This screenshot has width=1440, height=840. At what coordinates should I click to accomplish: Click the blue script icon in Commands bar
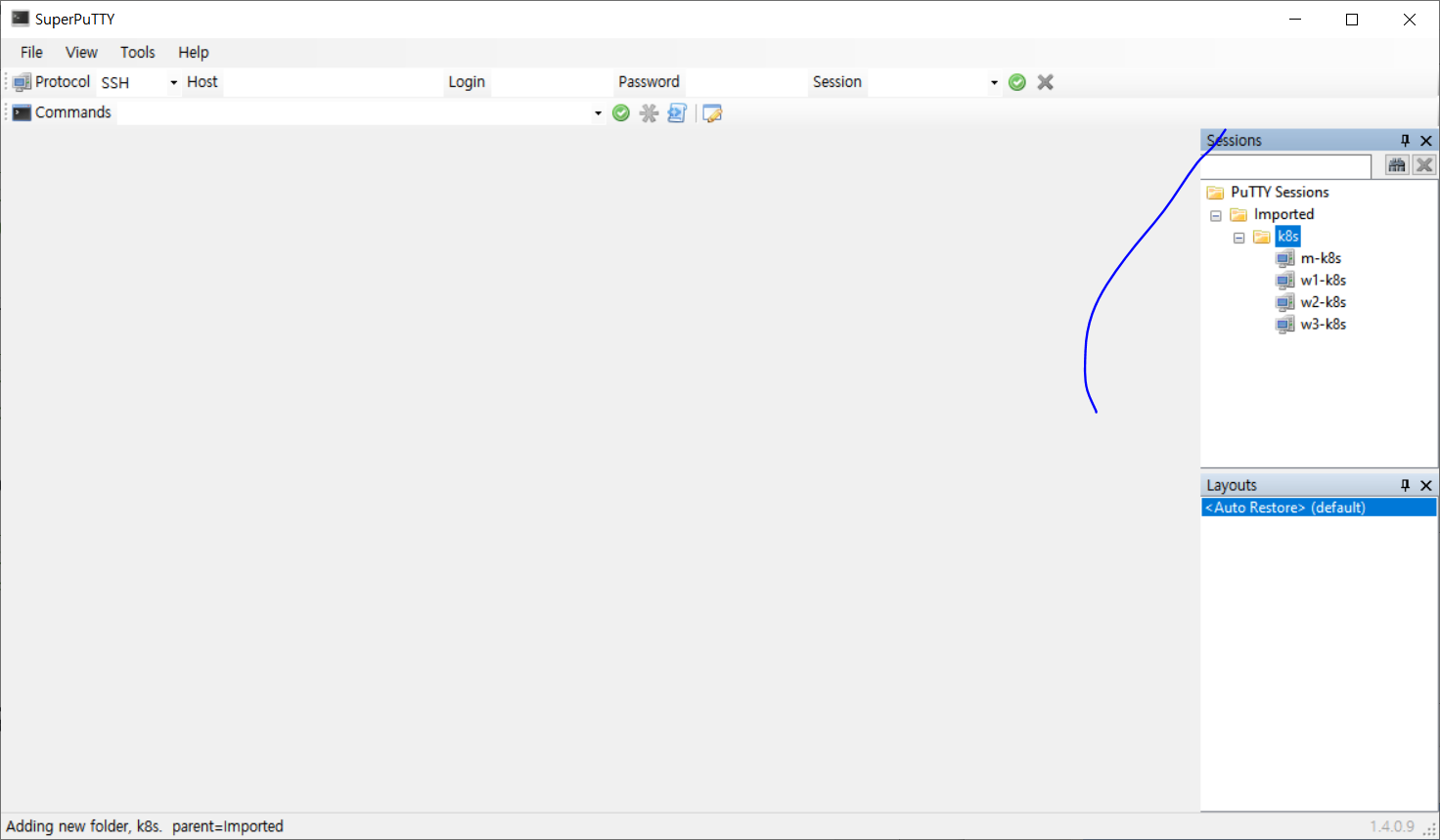point(677,113)
